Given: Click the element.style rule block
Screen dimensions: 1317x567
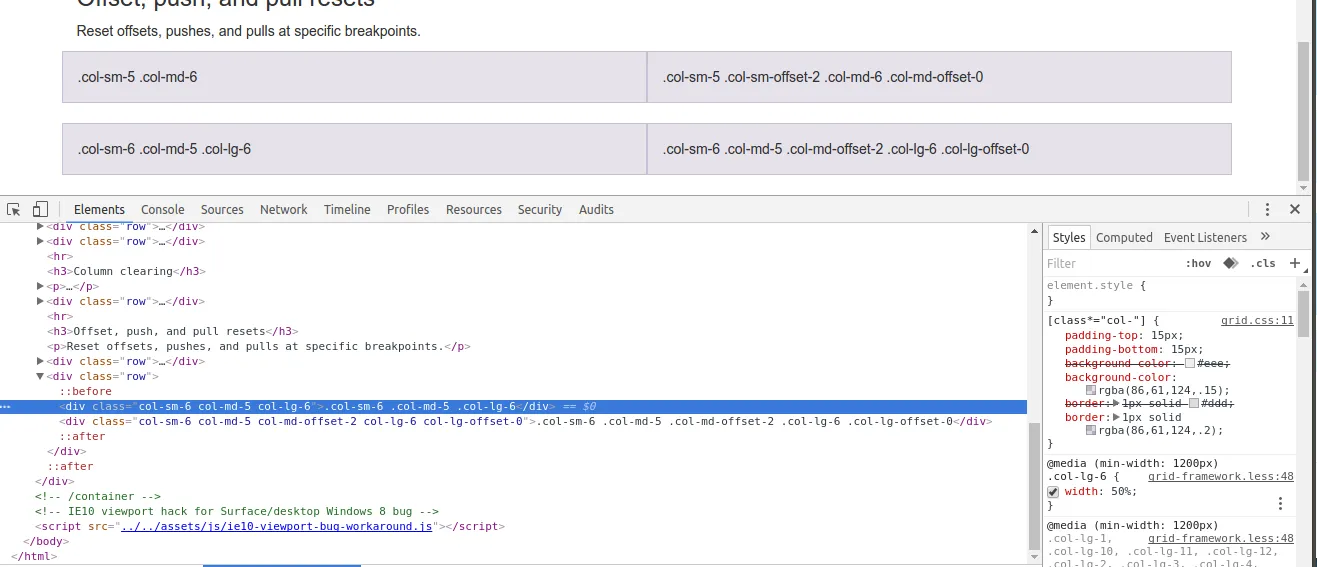Looking at the screenshot, I should click(x=1170, y=292).
